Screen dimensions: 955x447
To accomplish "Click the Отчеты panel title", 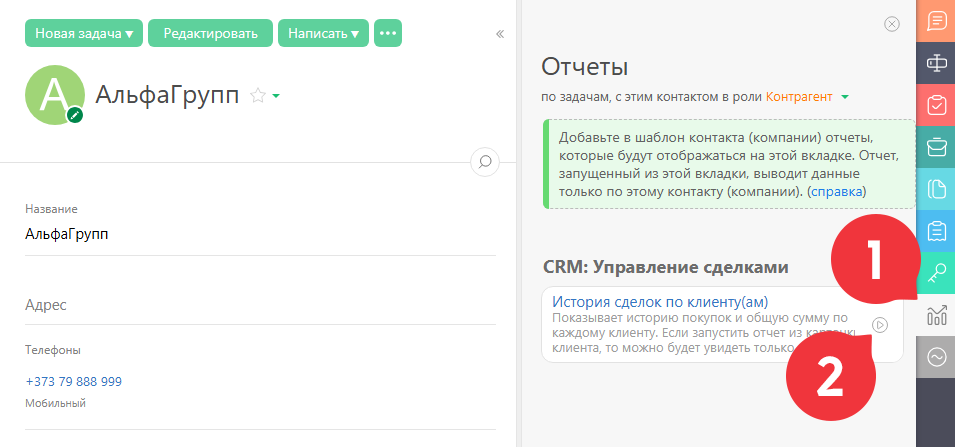I will coord(585,67).
